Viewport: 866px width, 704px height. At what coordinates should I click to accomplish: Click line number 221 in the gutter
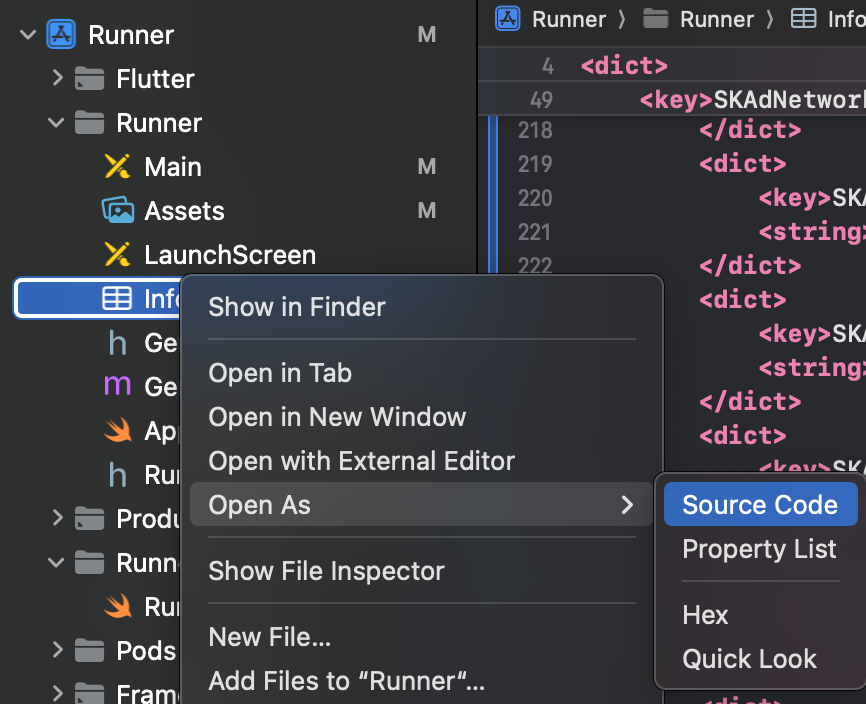(535, 232)
